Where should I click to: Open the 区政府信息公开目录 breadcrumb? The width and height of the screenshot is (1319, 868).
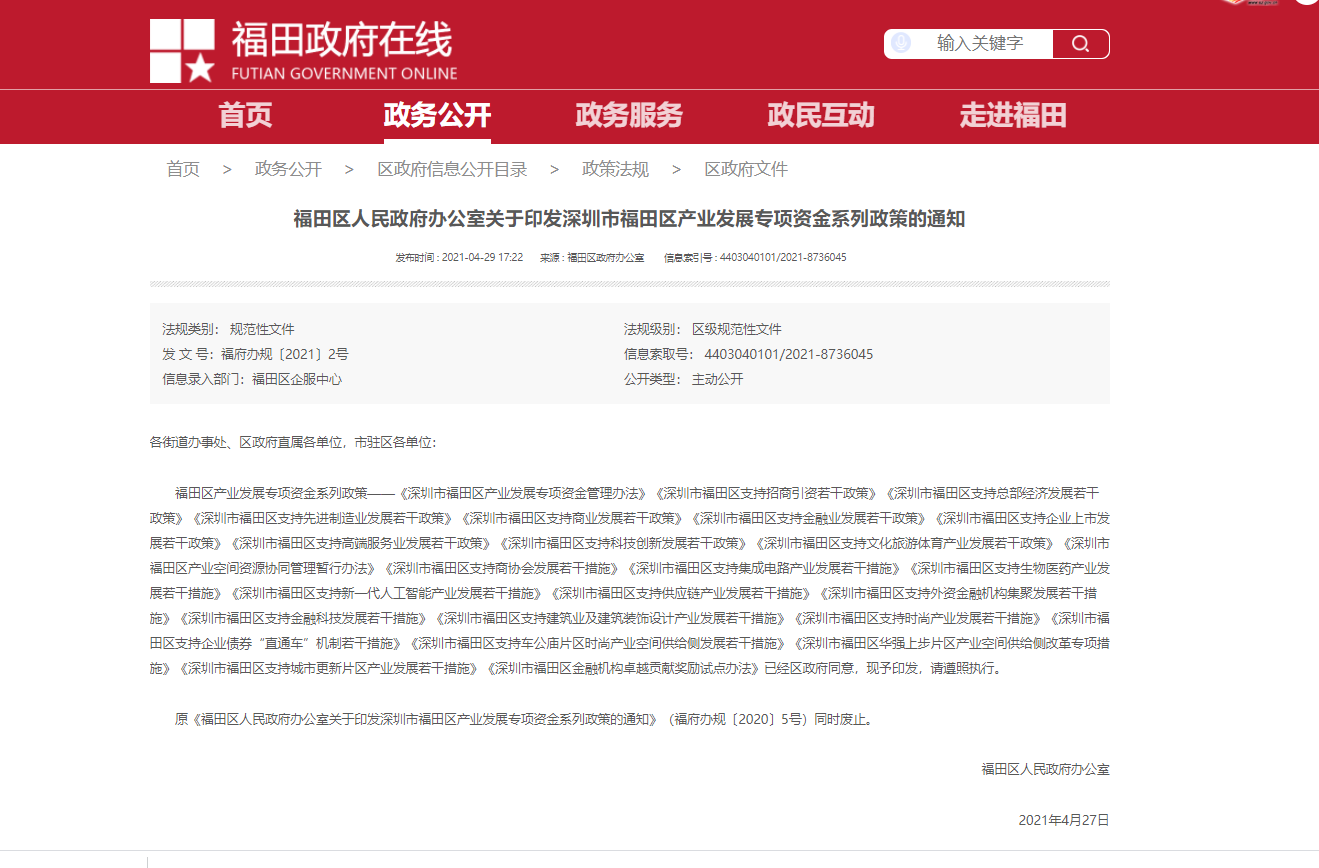pos(452,170)
